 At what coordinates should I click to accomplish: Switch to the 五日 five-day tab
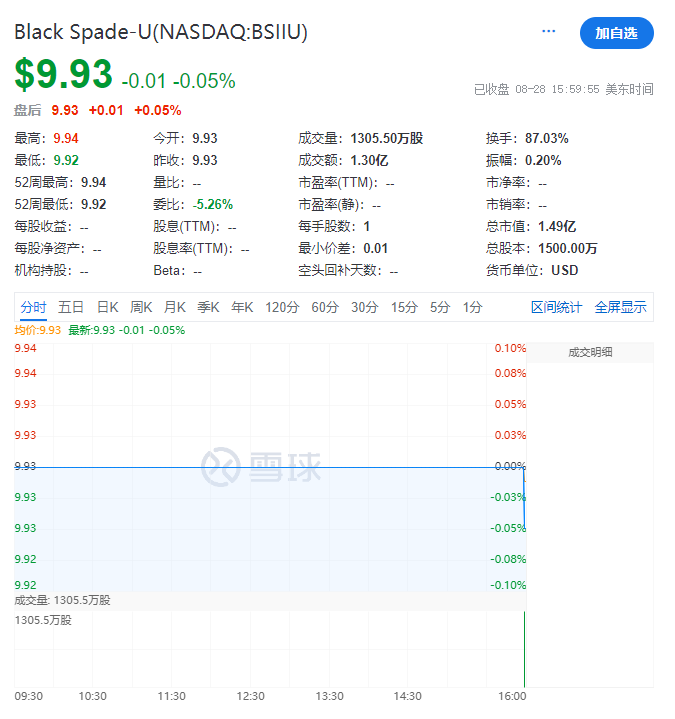71,307
